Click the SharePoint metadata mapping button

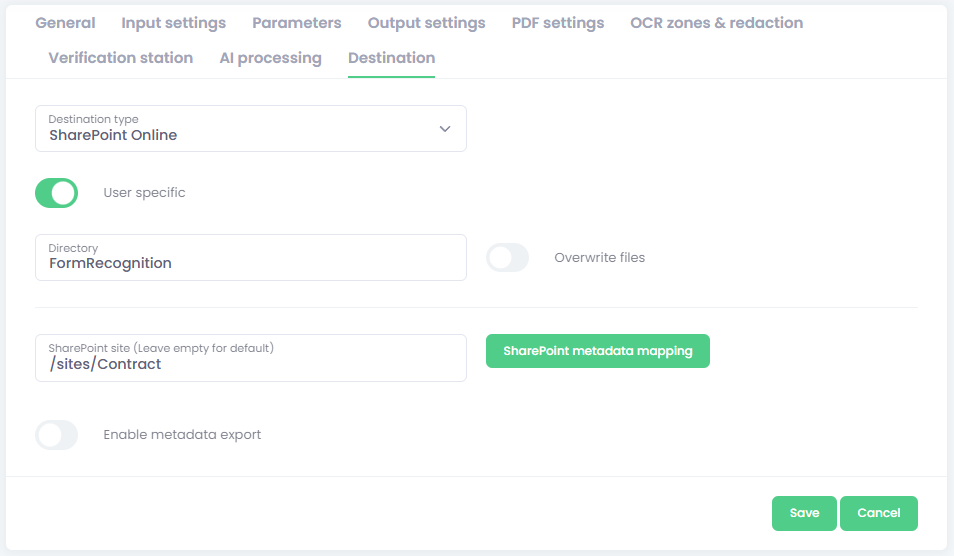pyautogui.click(x=597, y=351)
